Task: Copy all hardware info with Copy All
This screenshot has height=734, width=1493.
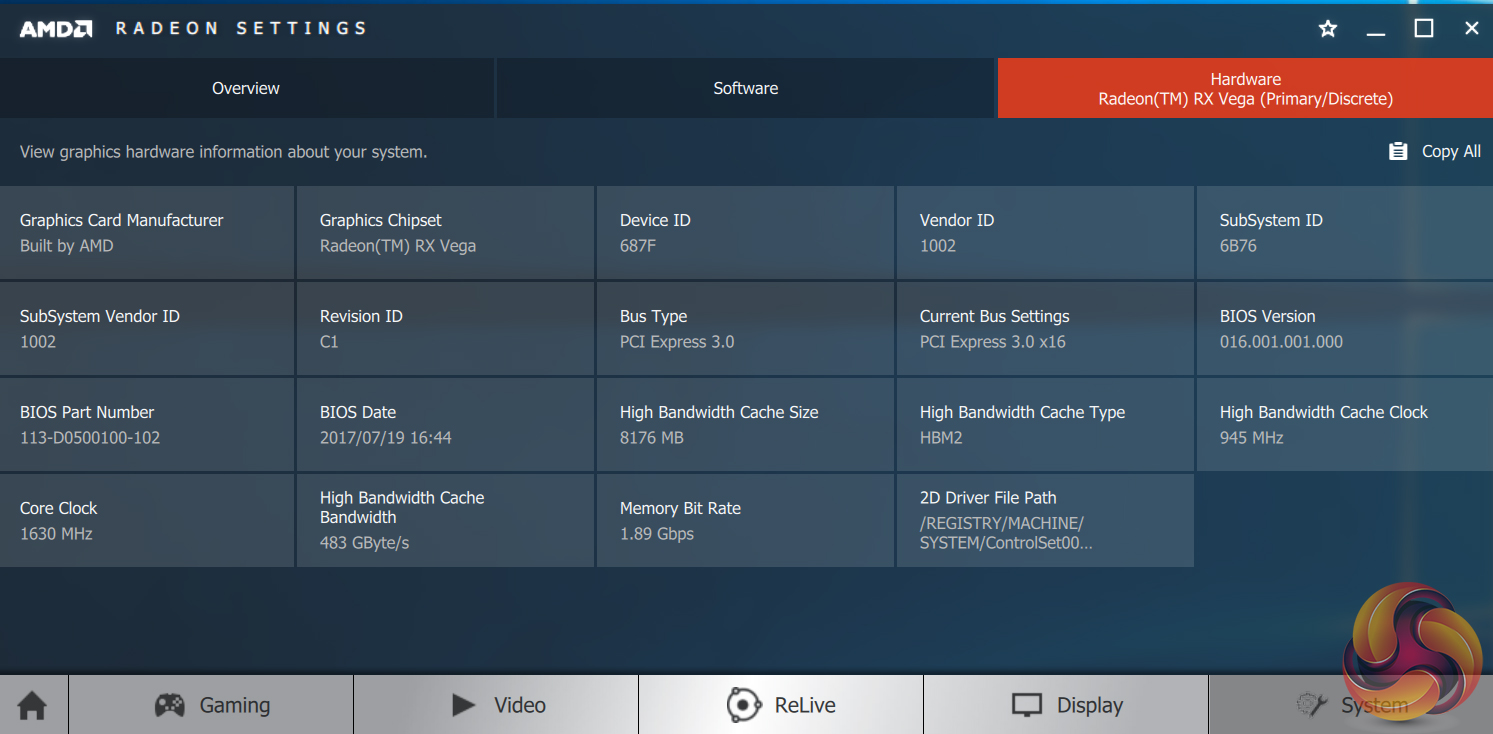Action: pos(1435,151)
